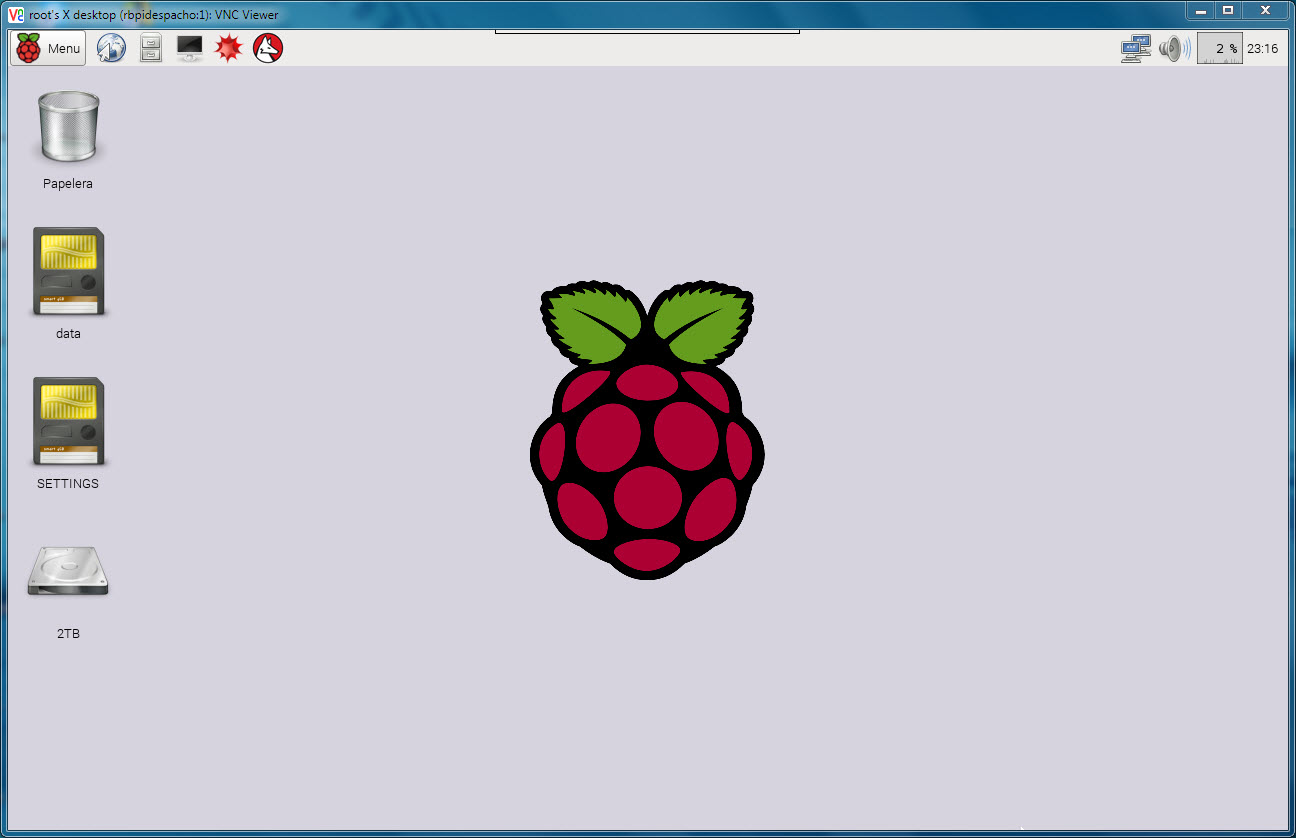This screenshot has width=1296, height=838.
Task: Open the Raspberry Pi Menu button
Action: coord(48,48)
